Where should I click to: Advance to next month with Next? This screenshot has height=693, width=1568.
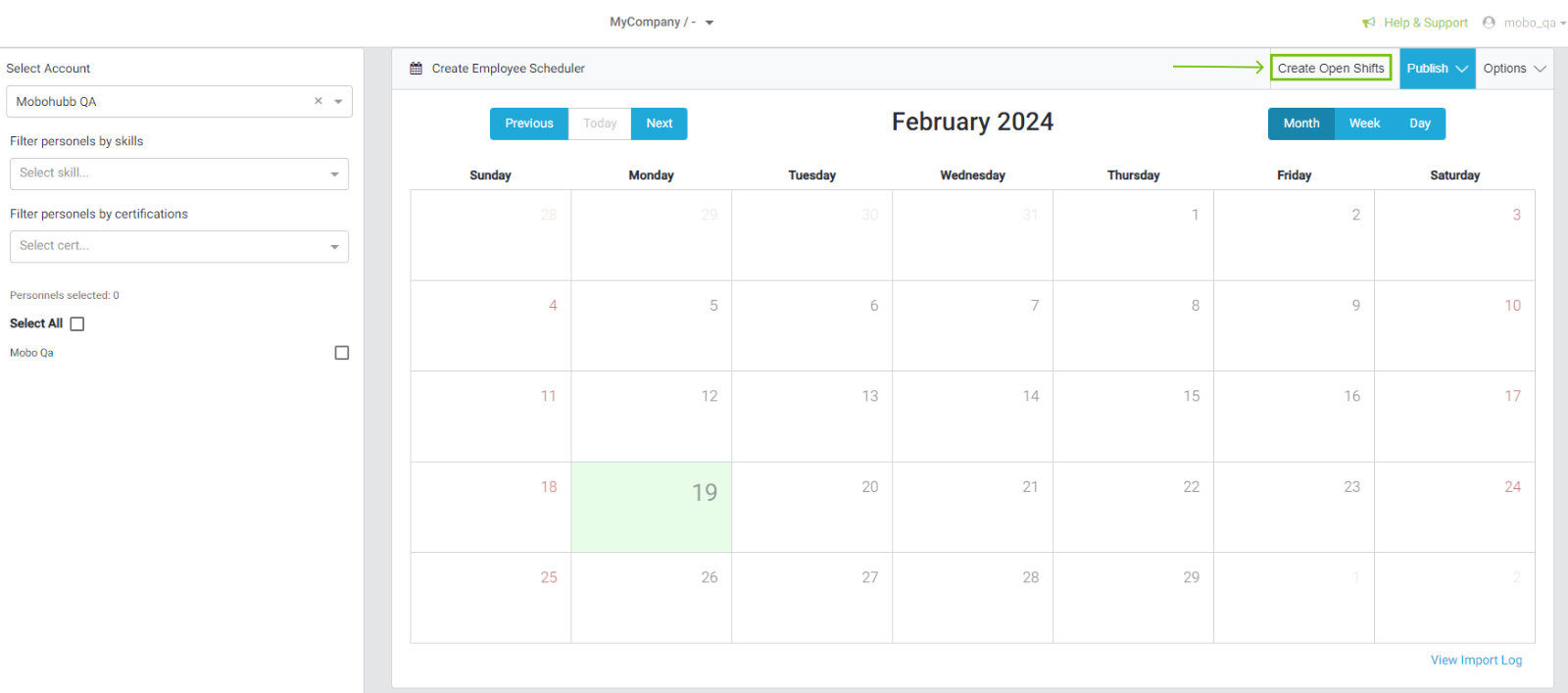pos(659,124)
